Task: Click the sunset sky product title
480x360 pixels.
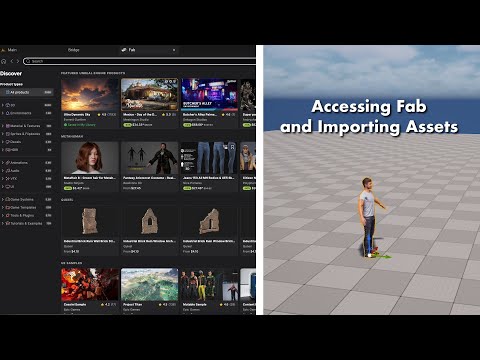Action: pyautogui.click(x=77, y=114)
